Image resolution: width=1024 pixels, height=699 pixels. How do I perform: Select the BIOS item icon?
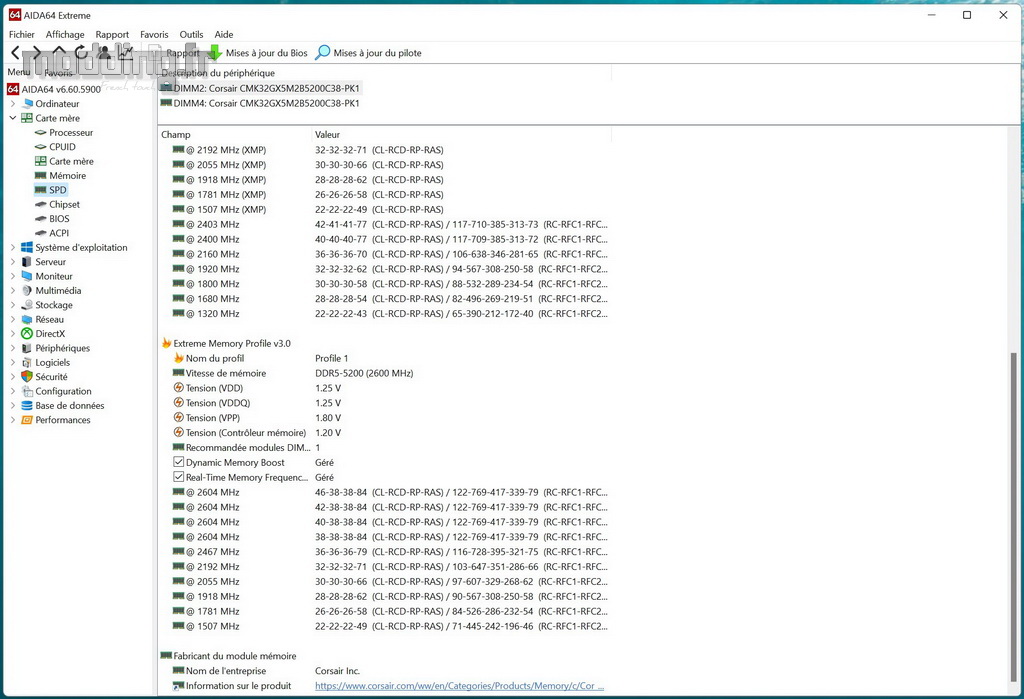pos(40,218)
